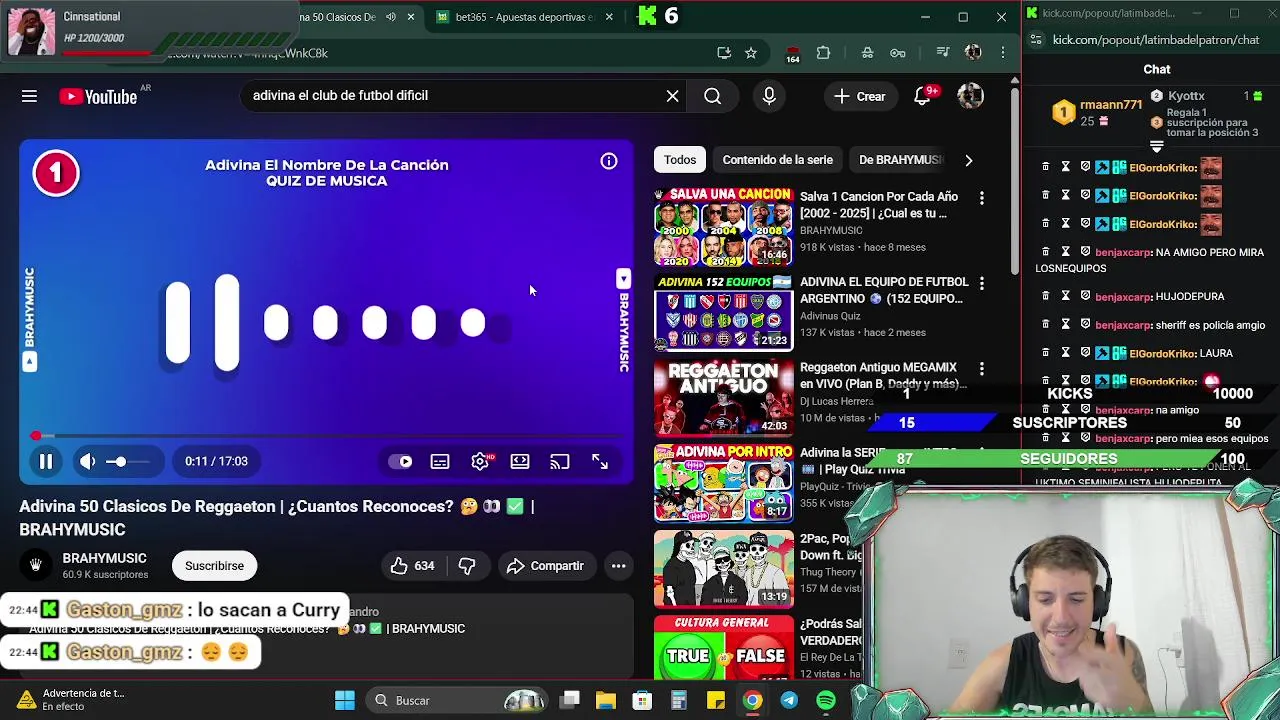The height and width of the screenshot is (720, 1280).
Task: Open YouTube notifications bell
Action: tap(922, 96)
